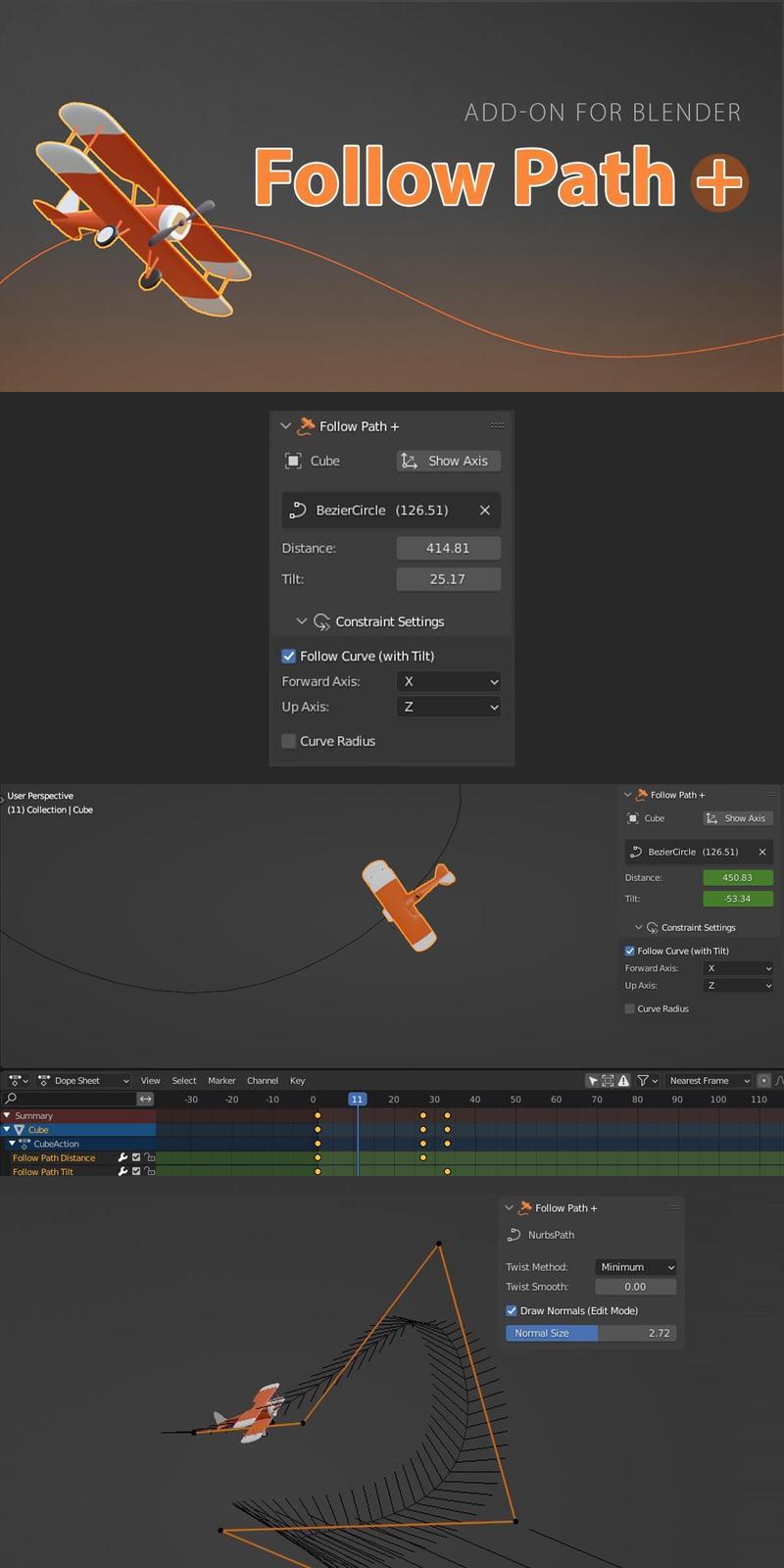Collapse the Follow Path + panel in viewport sidebar
Image resolution: width=784 pixels, height=1568 pixels.
628,795
